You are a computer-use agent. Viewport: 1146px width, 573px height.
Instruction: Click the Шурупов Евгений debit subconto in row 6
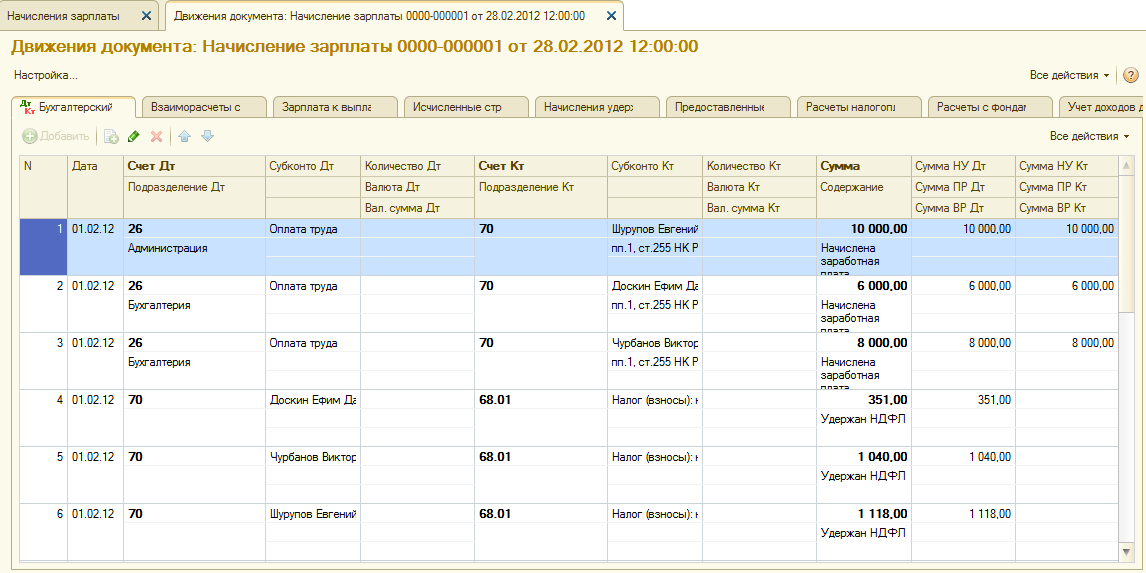(312, 514)
